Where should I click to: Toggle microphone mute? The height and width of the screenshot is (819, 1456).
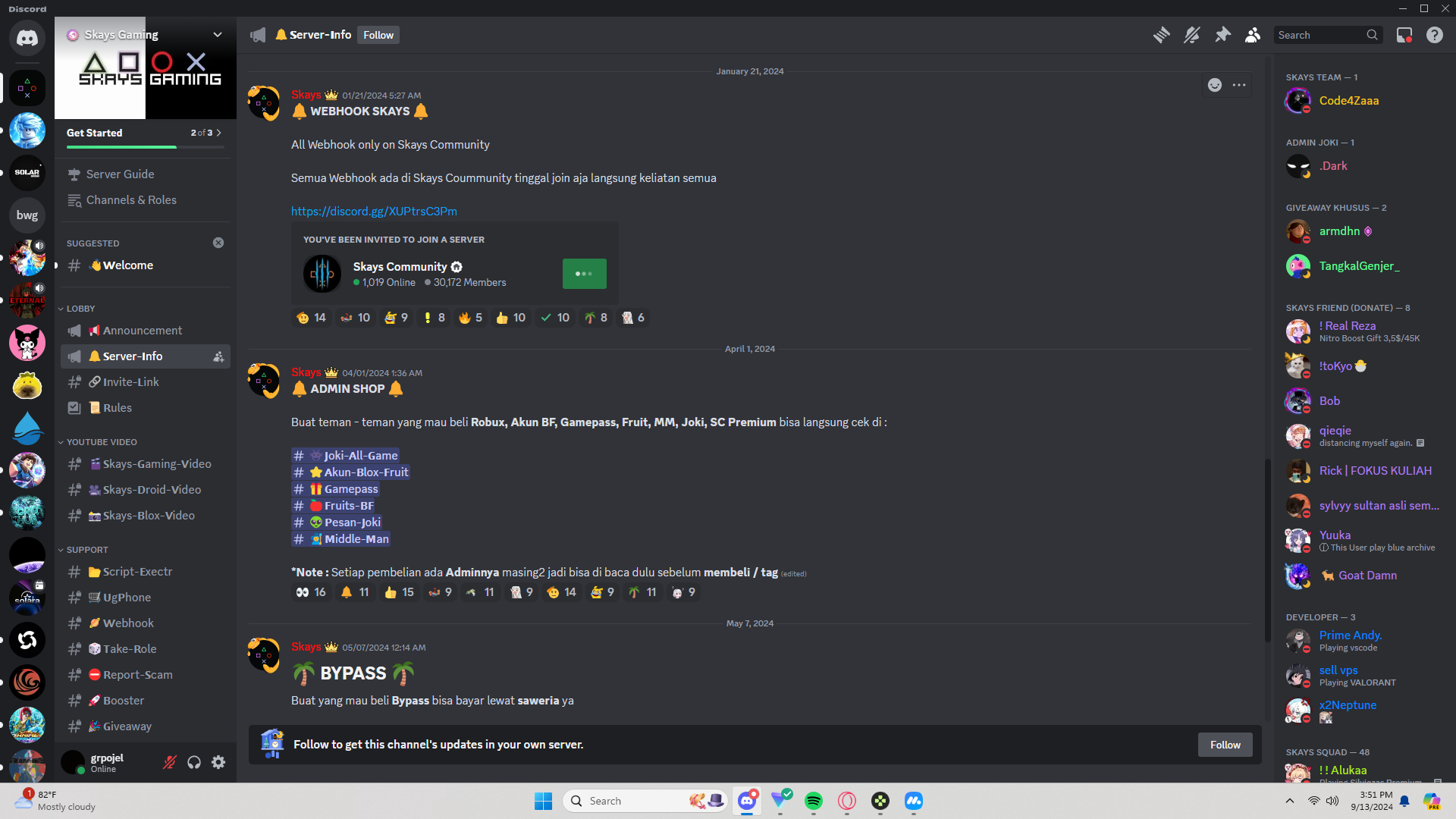coord(170,762)
